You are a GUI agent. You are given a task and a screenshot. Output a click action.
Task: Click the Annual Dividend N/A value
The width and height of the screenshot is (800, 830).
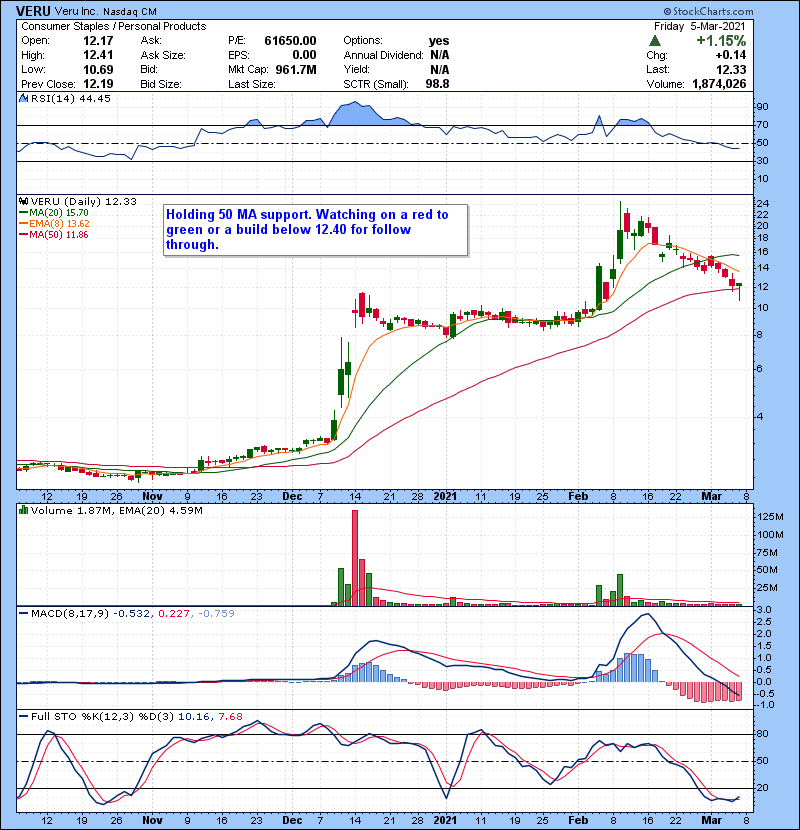439,55
